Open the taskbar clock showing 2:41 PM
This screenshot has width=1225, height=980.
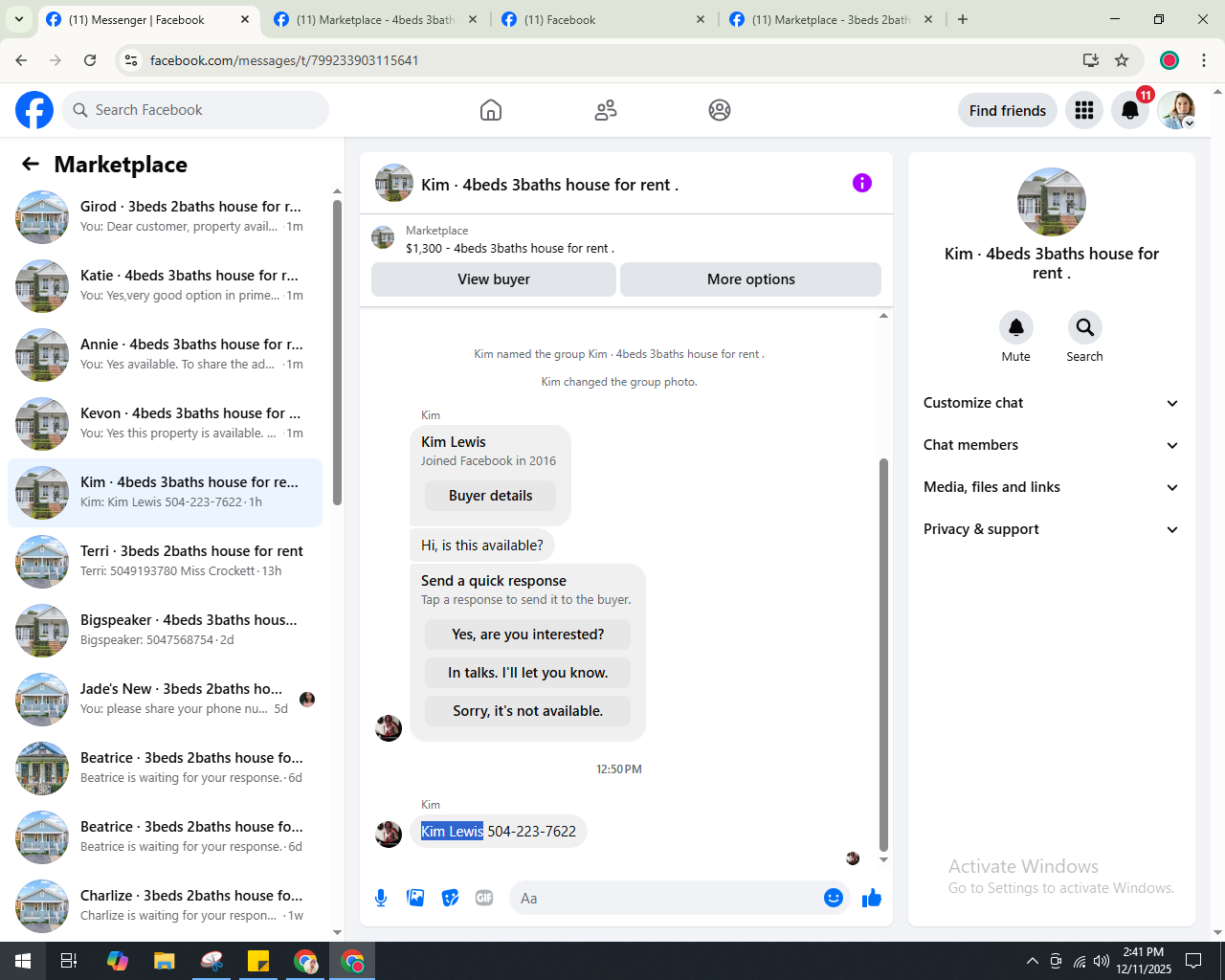[x=1144, y=961]
